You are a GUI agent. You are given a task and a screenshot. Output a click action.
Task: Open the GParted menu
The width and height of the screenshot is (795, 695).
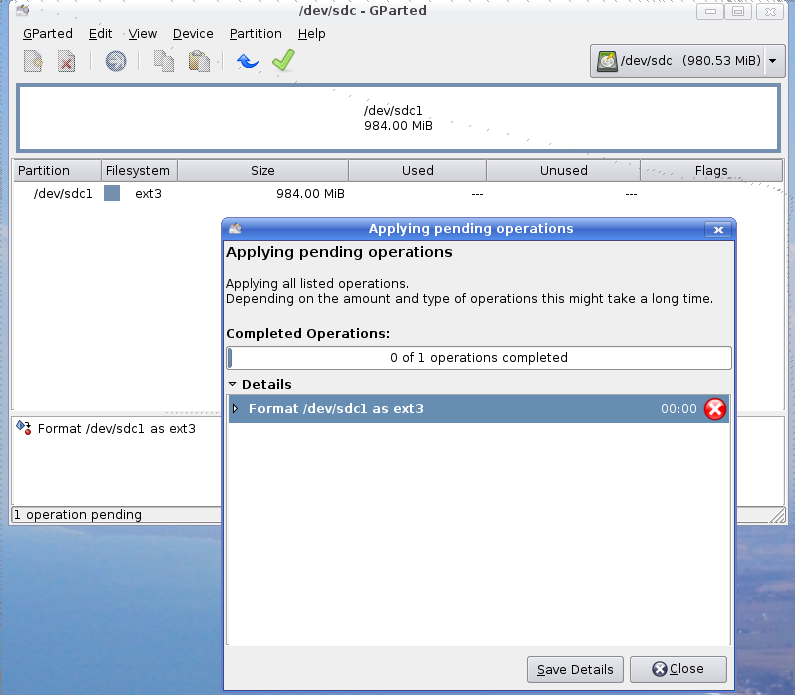point(47,33)
